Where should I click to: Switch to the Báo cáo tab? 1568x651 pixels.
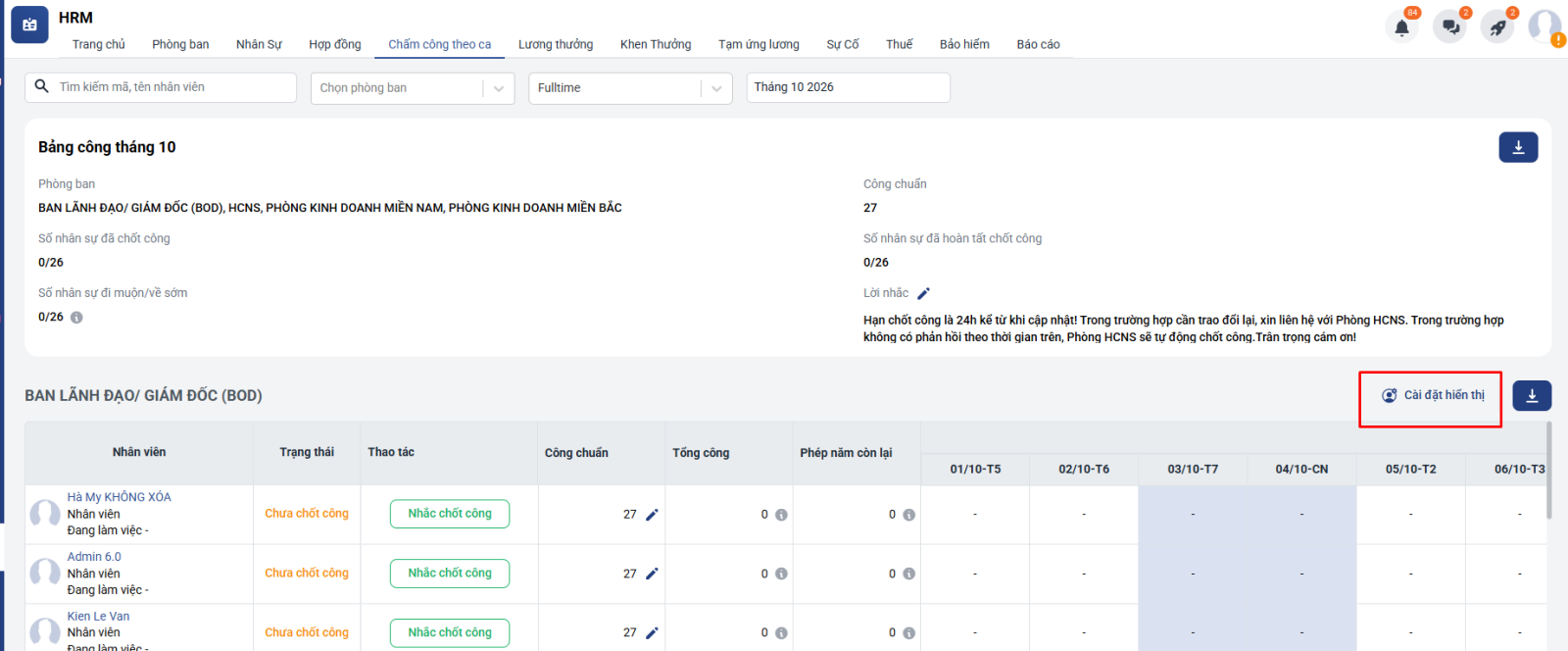click(x=1038, y=44)
